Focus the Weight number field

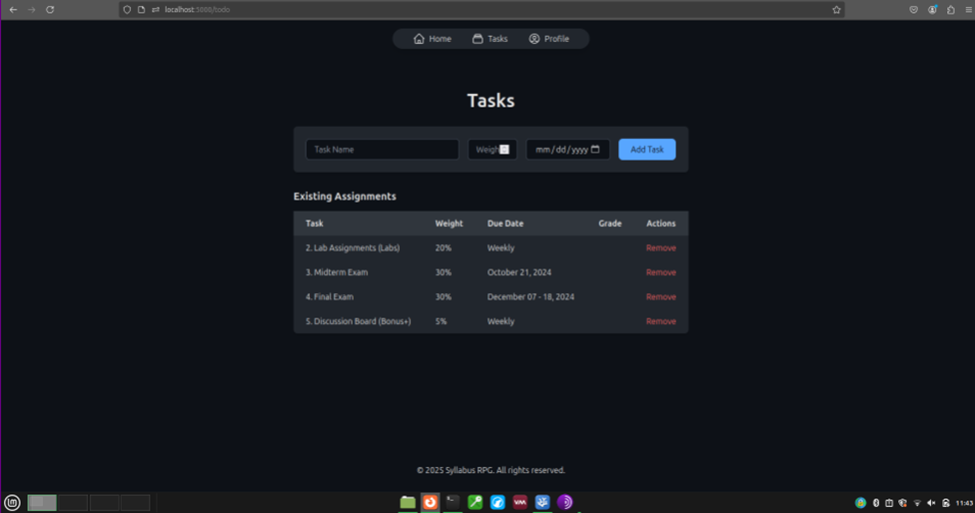[492, 149]
